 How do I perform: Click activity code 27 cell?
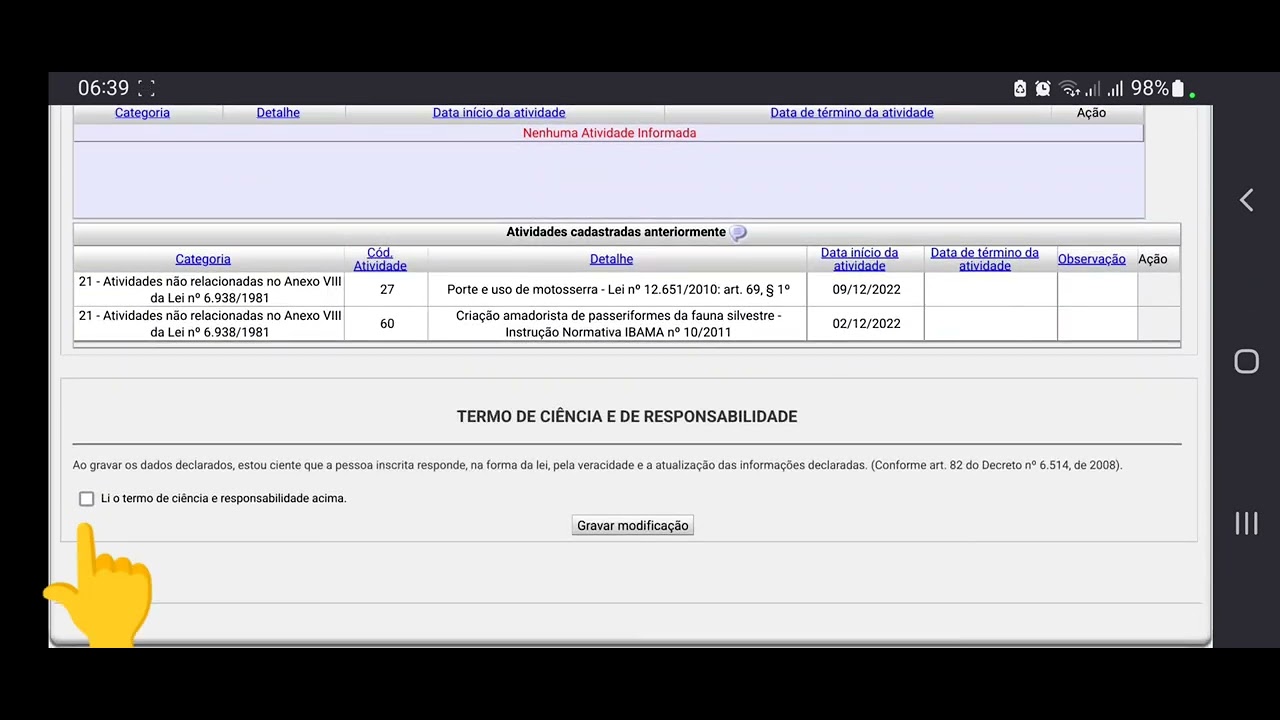387,290
